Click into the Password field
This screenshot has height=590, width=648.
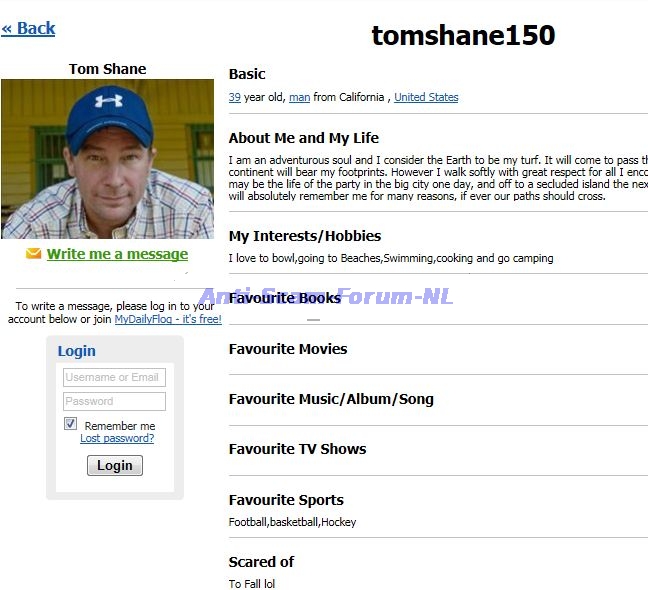(114, 401)
